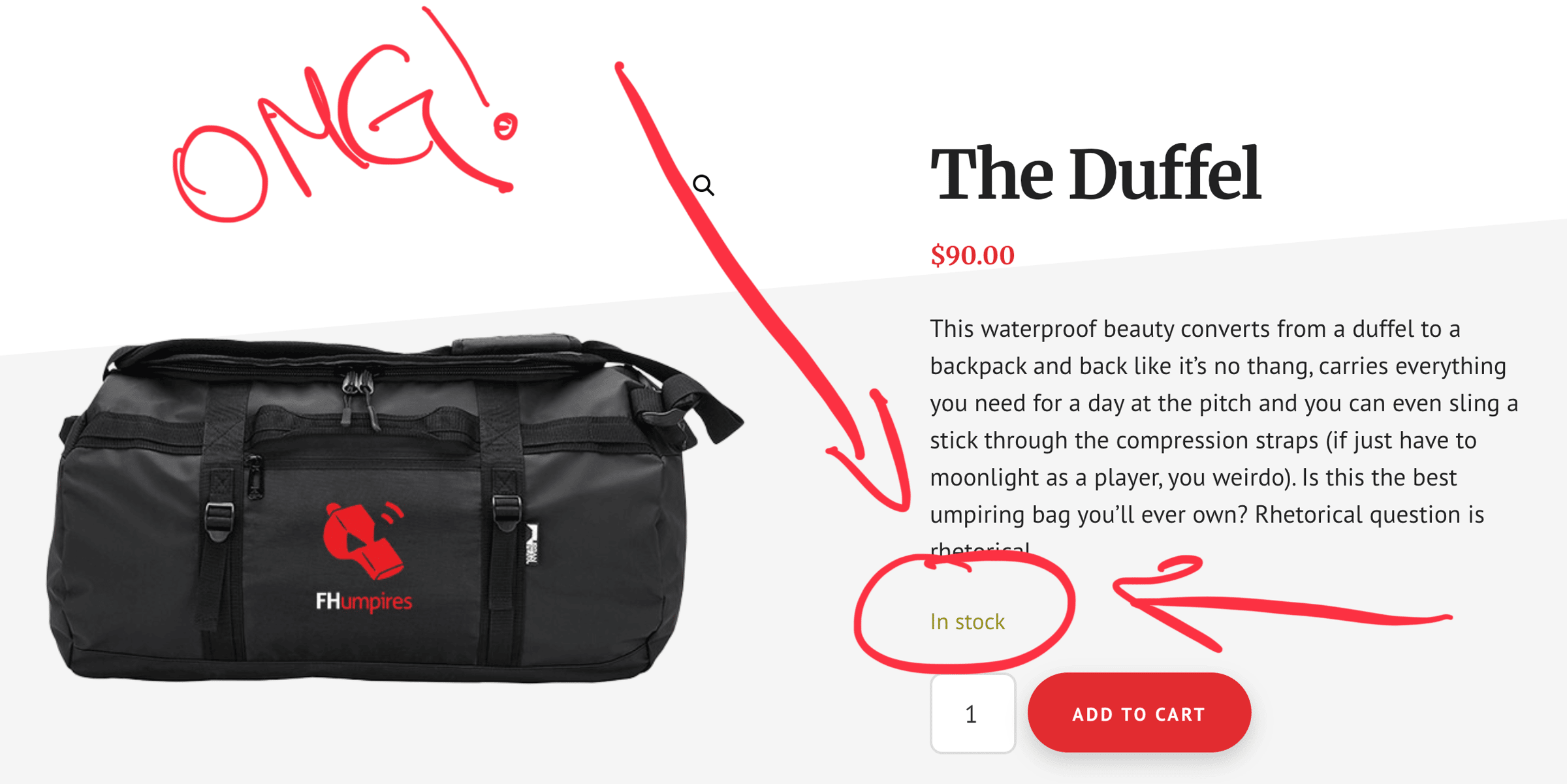Click the $90.00 price
This screenshot has height=784, width=1567.
pyautogui.click(x=972, y=255)
